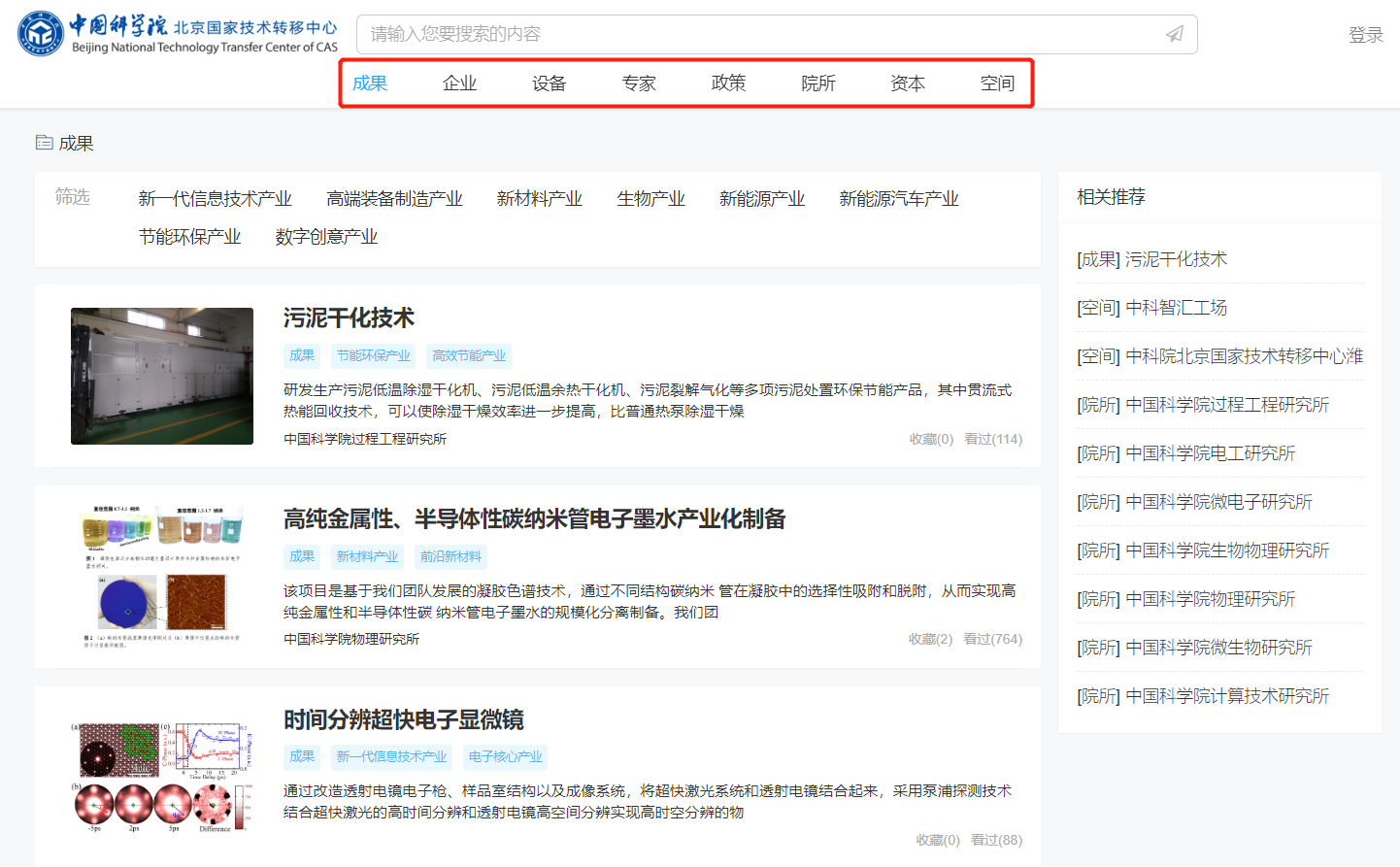
Task: Open the 资本 navigation tab
Action: click(x=908, y=83)
